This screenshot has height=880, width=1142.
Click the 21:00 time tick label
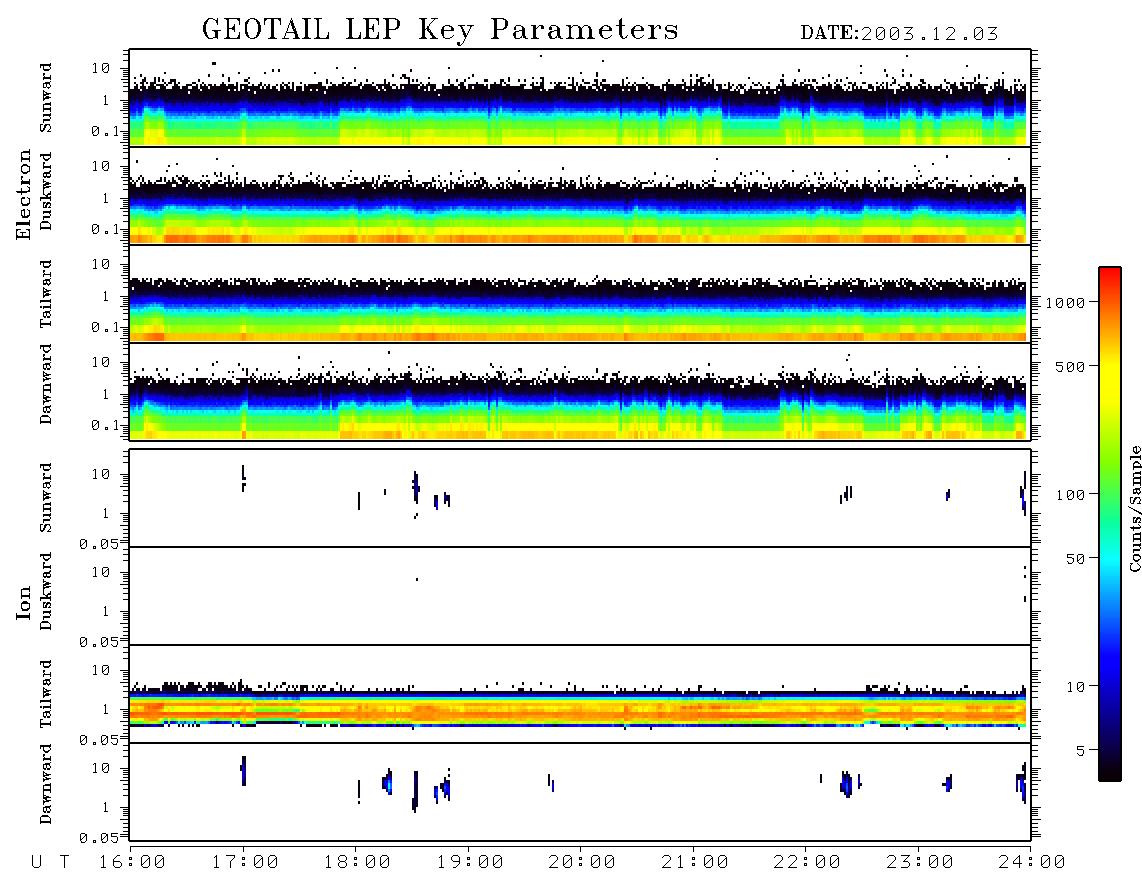(x=695, y=862)
